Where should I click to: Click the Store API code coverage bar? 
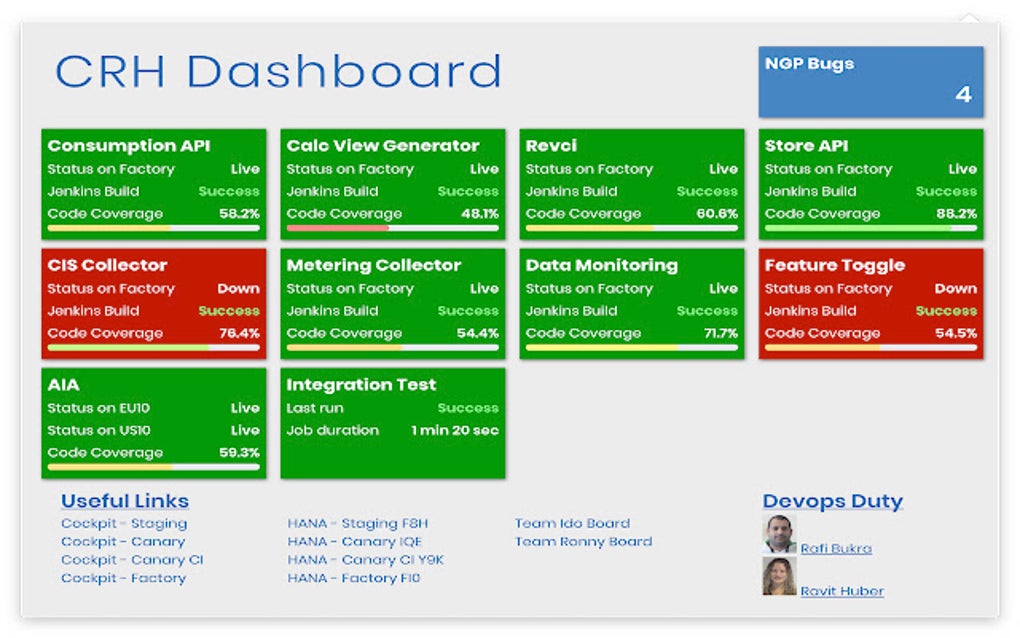point(870,228)
